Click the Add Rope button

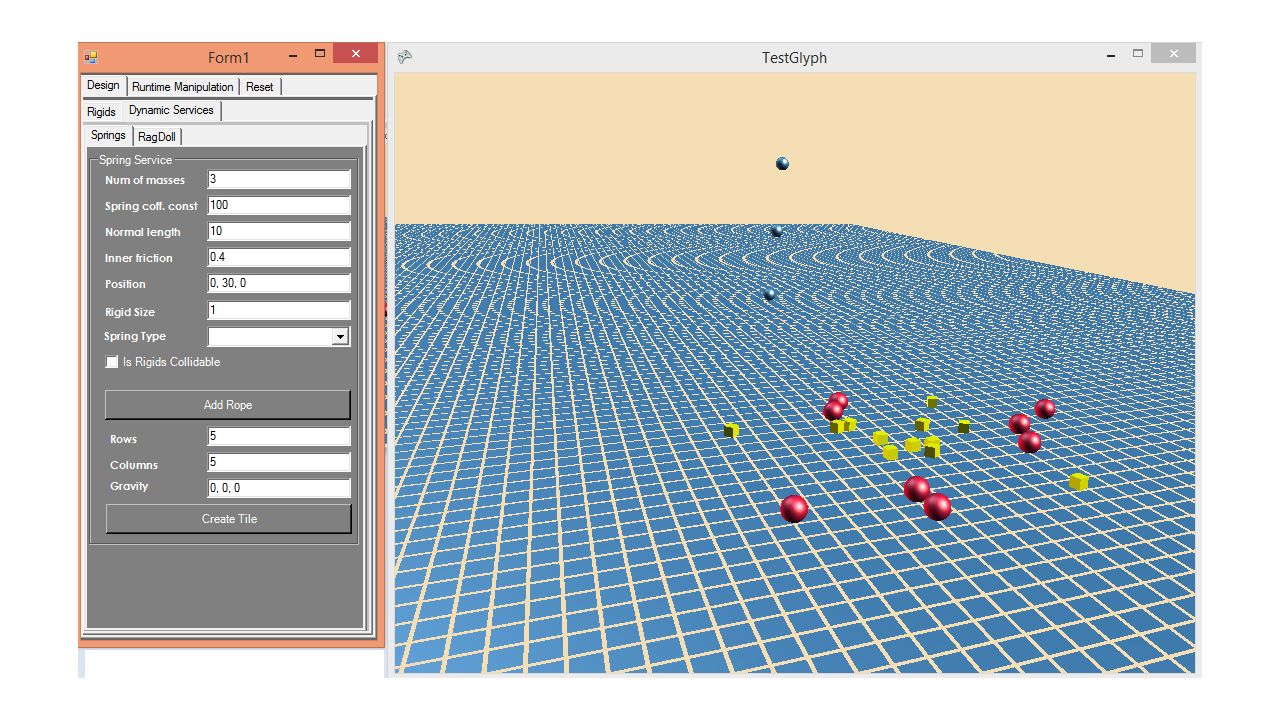(227, 404)
